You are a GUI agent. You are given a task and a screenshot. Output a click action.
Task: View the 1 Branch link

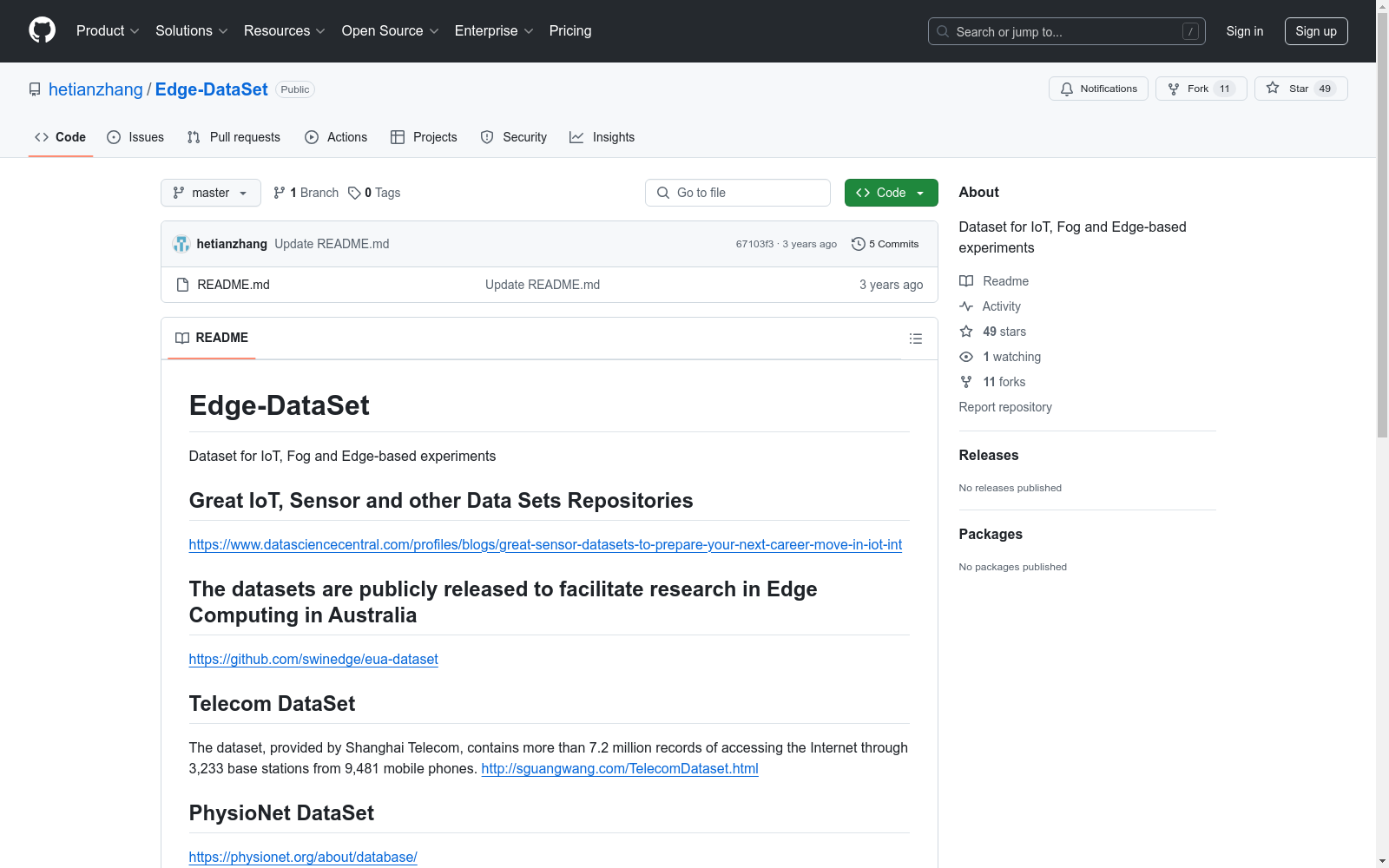tap(306, 193)
